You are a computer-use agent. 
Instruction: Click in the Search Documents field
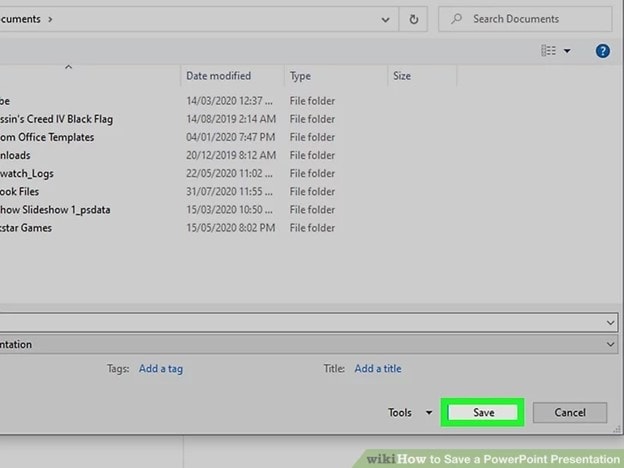click(525, 19)
